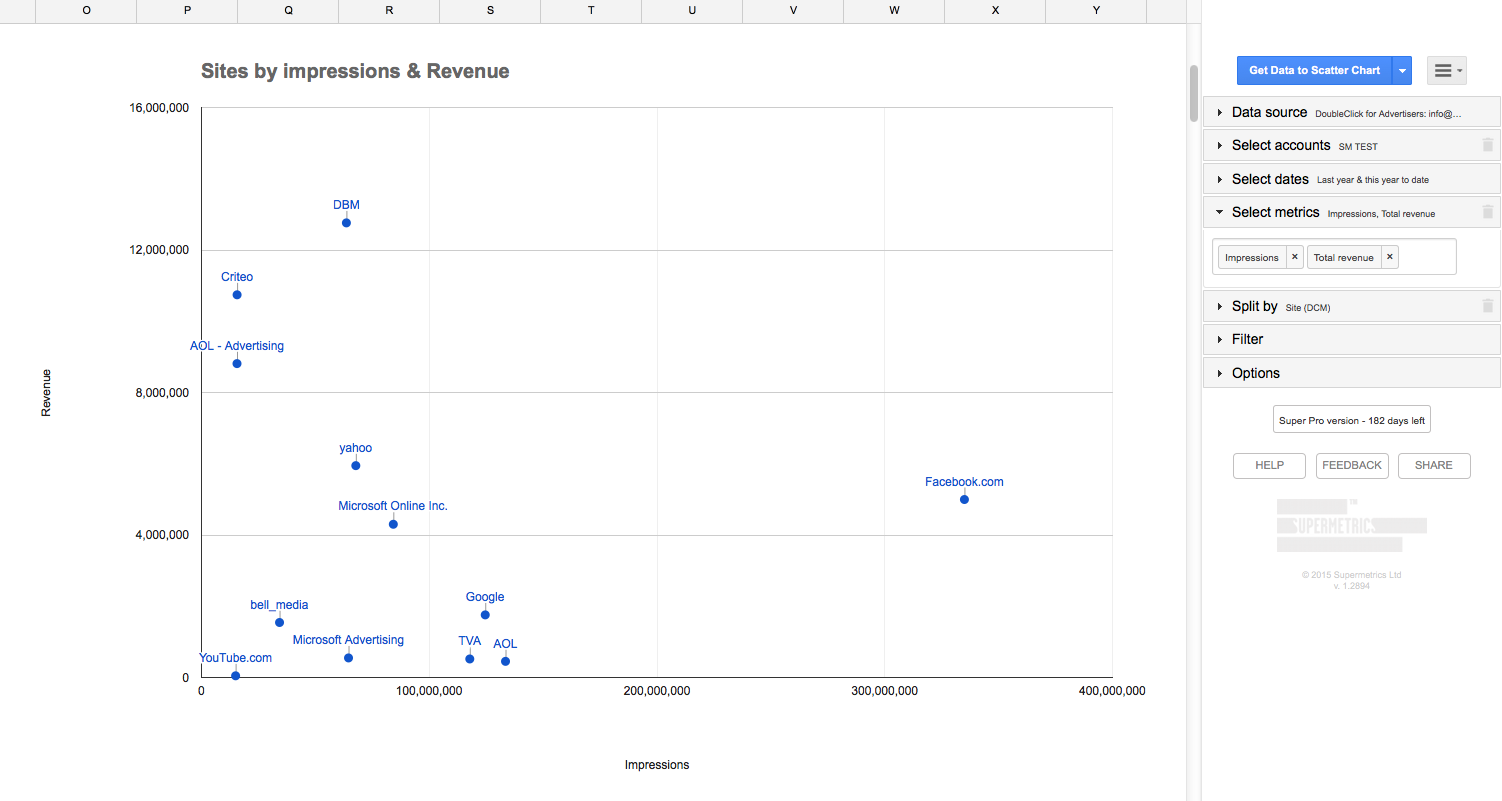Click the Revenue y-axis title
This screenshot has width=1502, height=801.
(x=46, y=393)
